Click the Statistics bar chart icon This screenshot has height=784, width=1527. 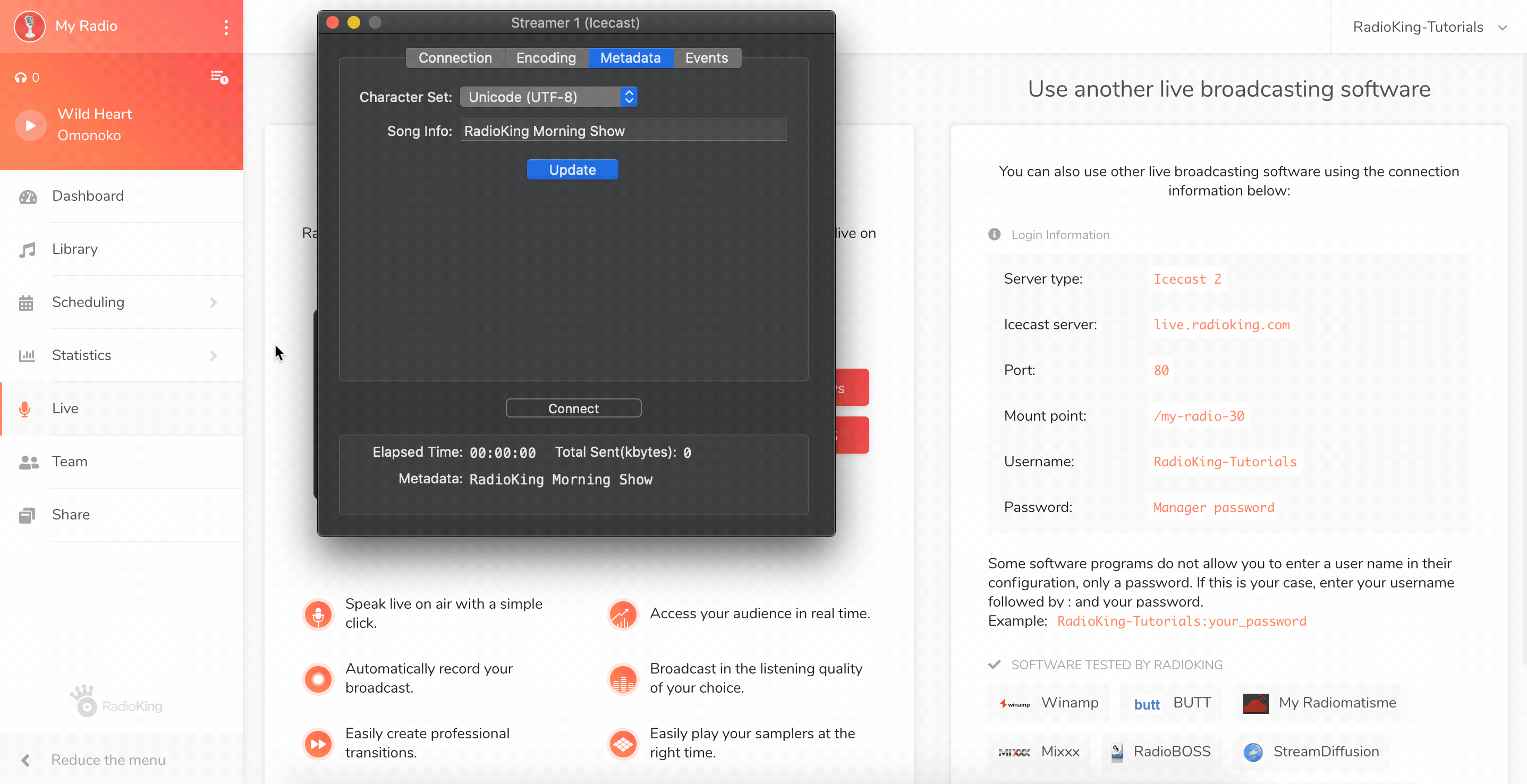(x=27, y=355)
